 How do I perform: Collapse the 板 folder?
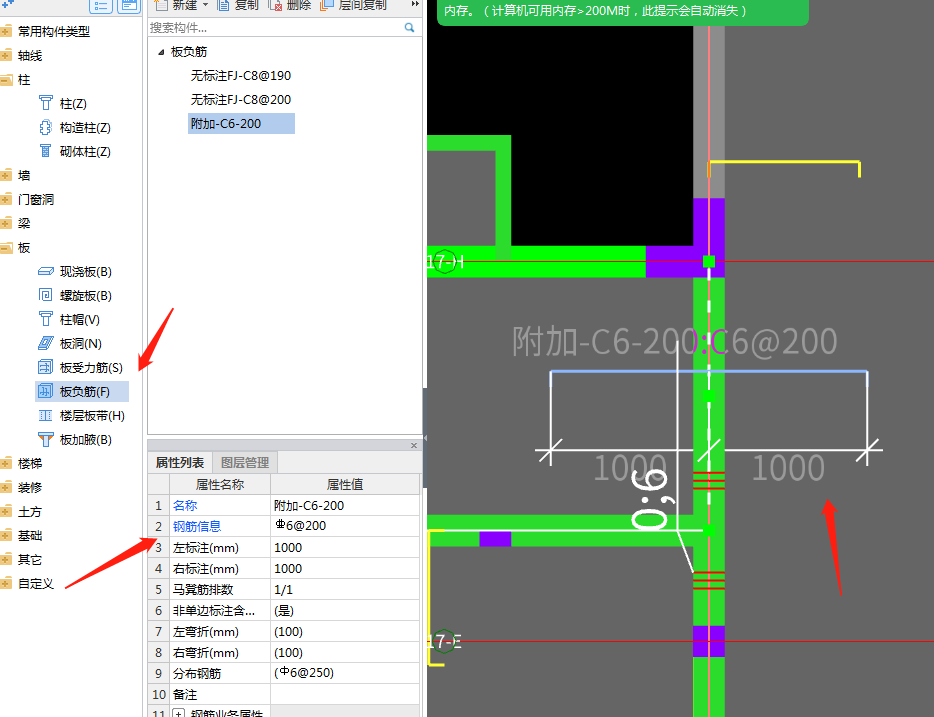point(6,248)
